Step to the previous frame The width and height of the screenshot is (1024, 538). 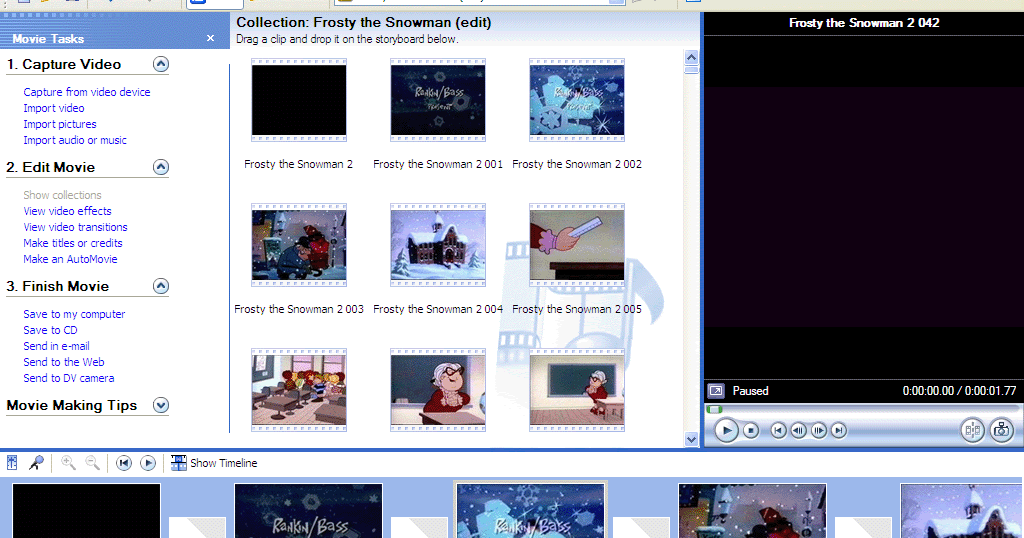(798, 430)
